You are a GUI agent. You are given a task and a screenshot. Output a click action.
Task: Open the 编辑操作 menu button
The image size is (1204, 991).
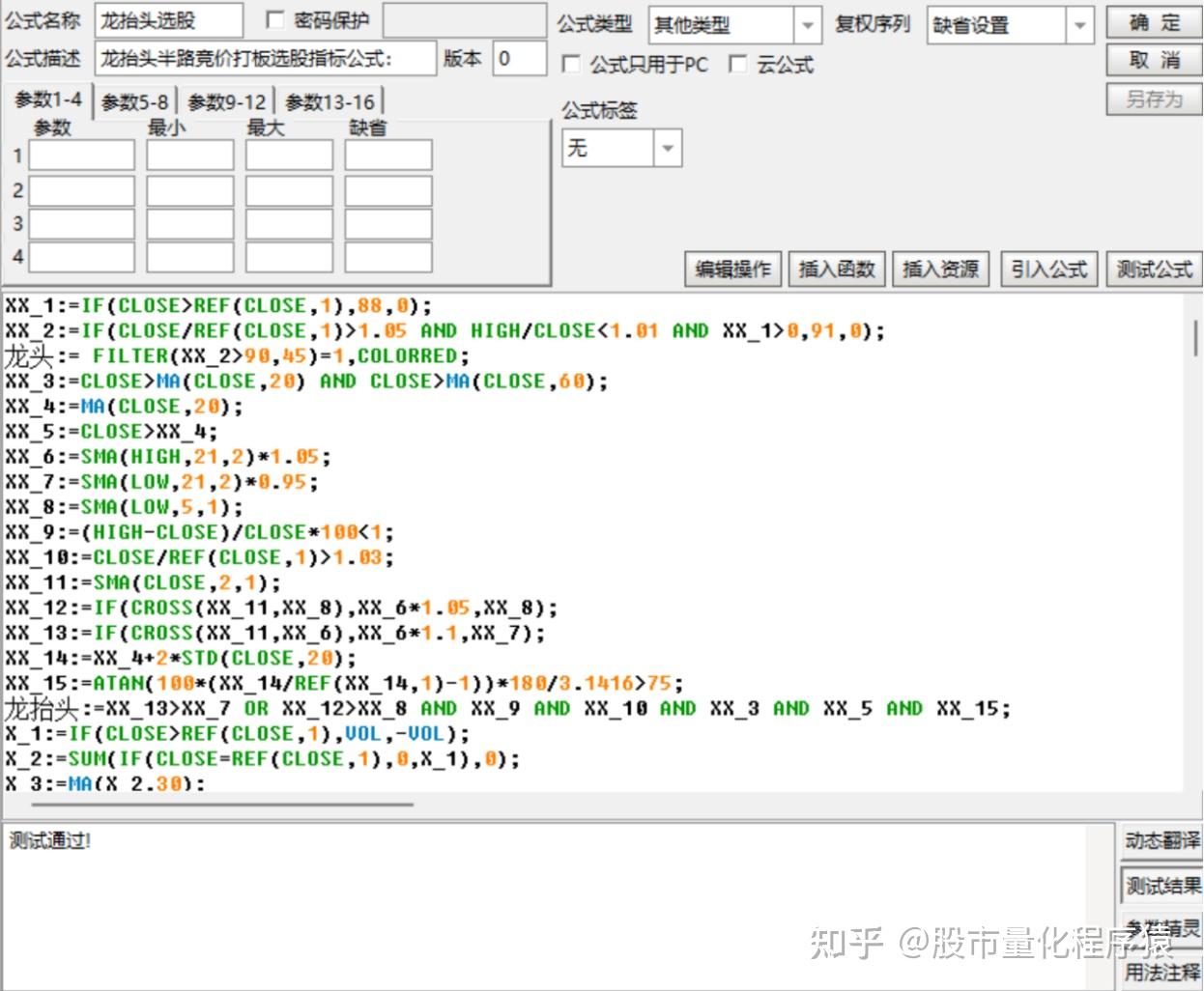click(x=733, y=269)
